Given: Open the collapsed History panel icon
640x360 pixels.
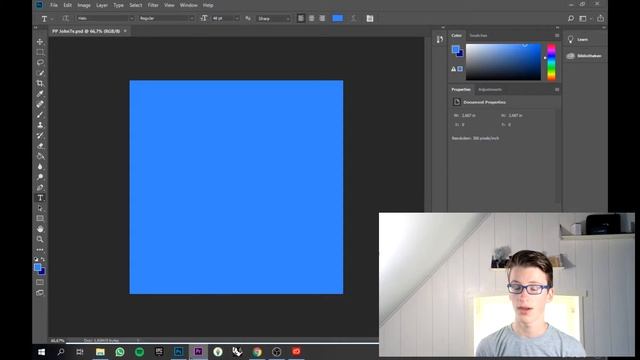Looking at the screenshot, I should pos(440,39).
